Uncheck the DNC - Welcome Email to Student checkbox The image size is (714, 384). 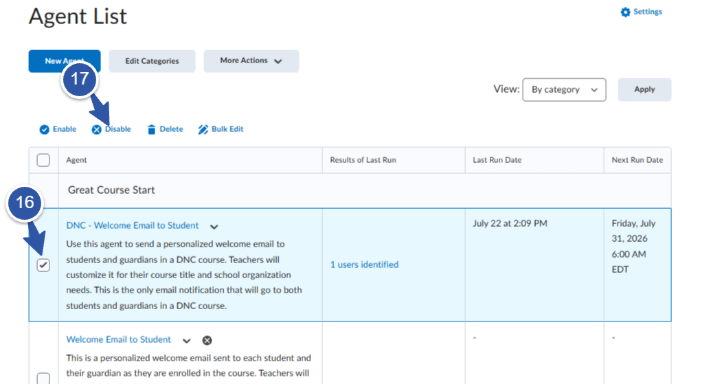pos(43,265)
